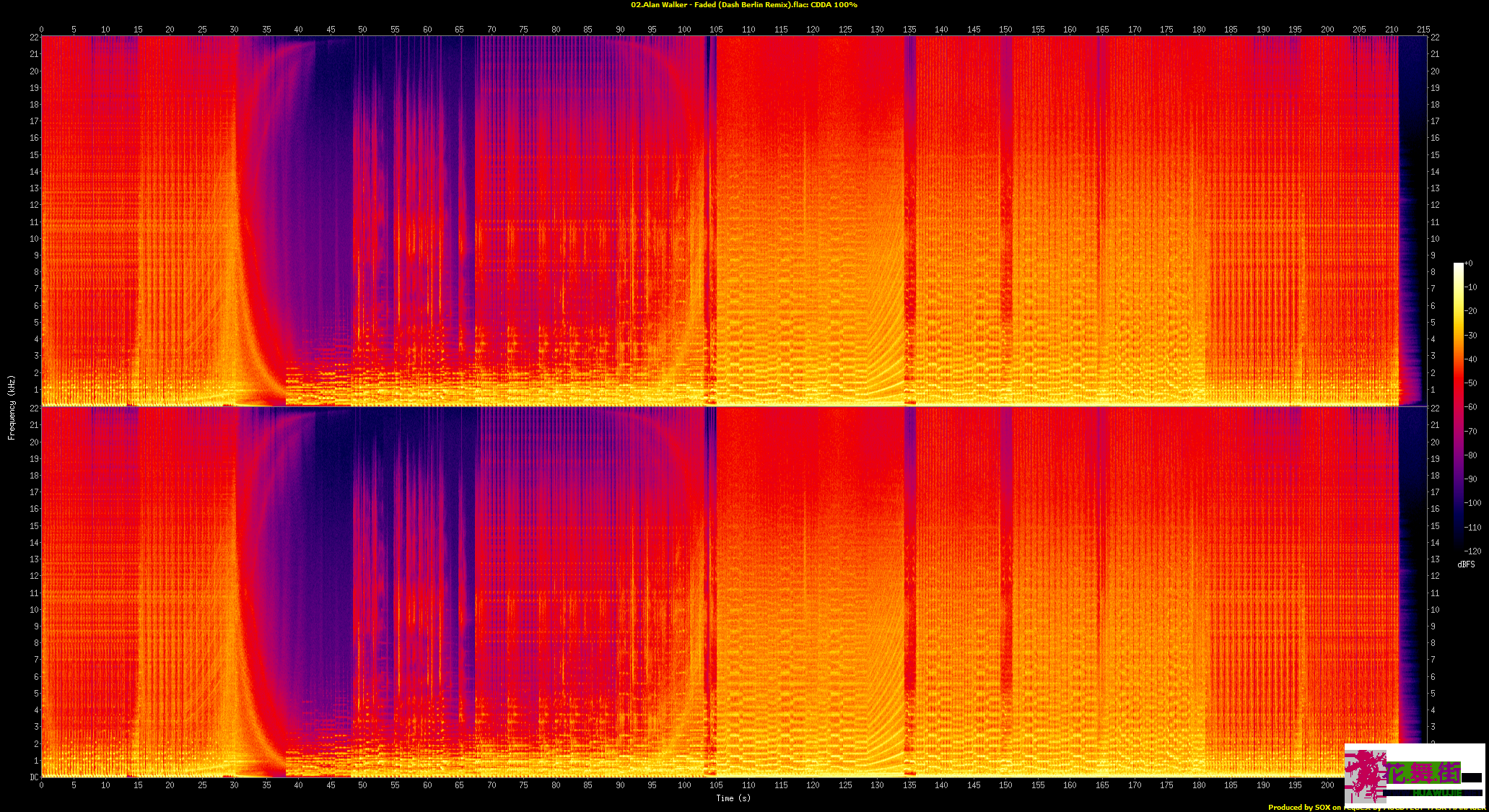Click the '125' tick on bottom time axis

(x=845, y=785)
